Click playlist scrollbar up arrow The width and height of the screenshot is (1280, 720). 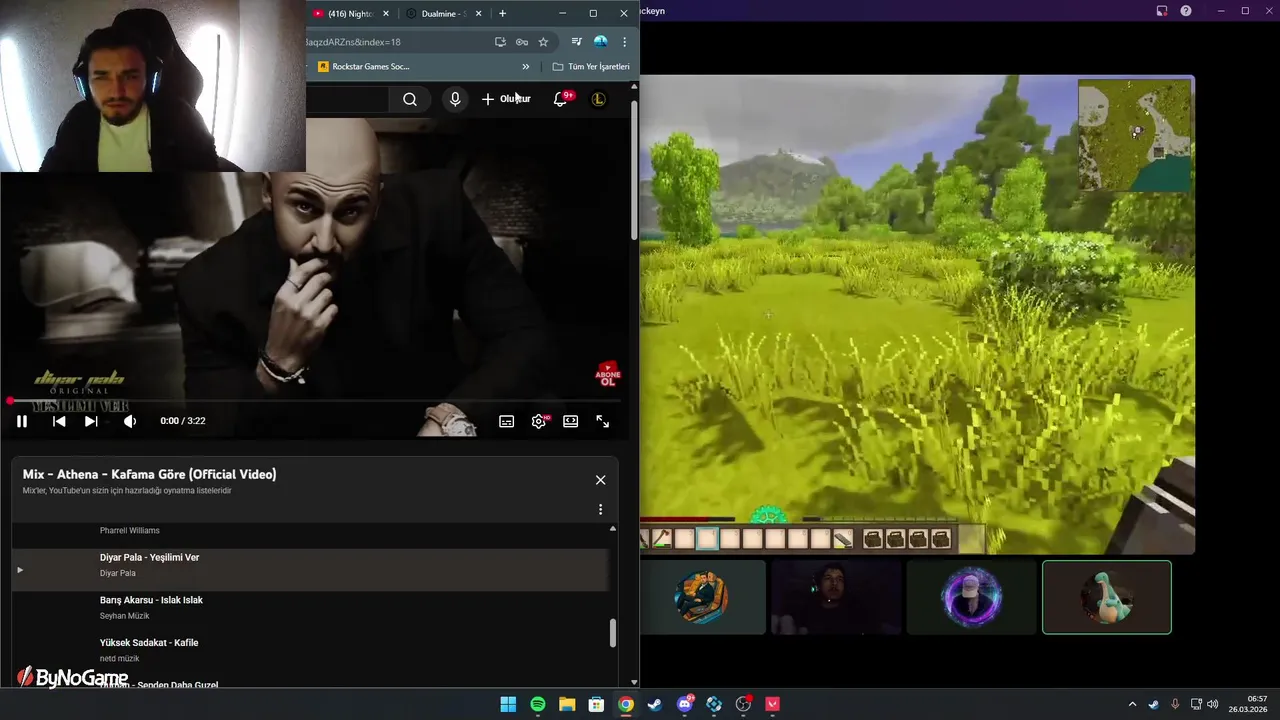613,528
